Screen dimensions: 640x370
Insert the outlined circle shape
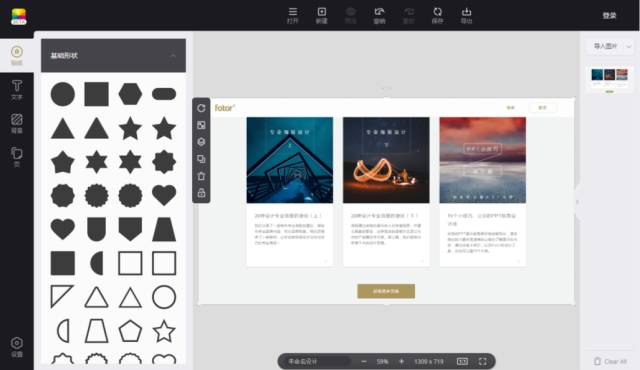point(164,297)
